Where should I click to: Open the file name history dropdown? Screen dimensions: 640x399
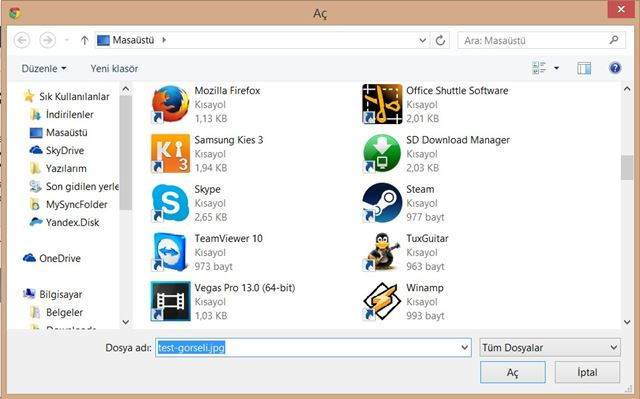[464, 348]
